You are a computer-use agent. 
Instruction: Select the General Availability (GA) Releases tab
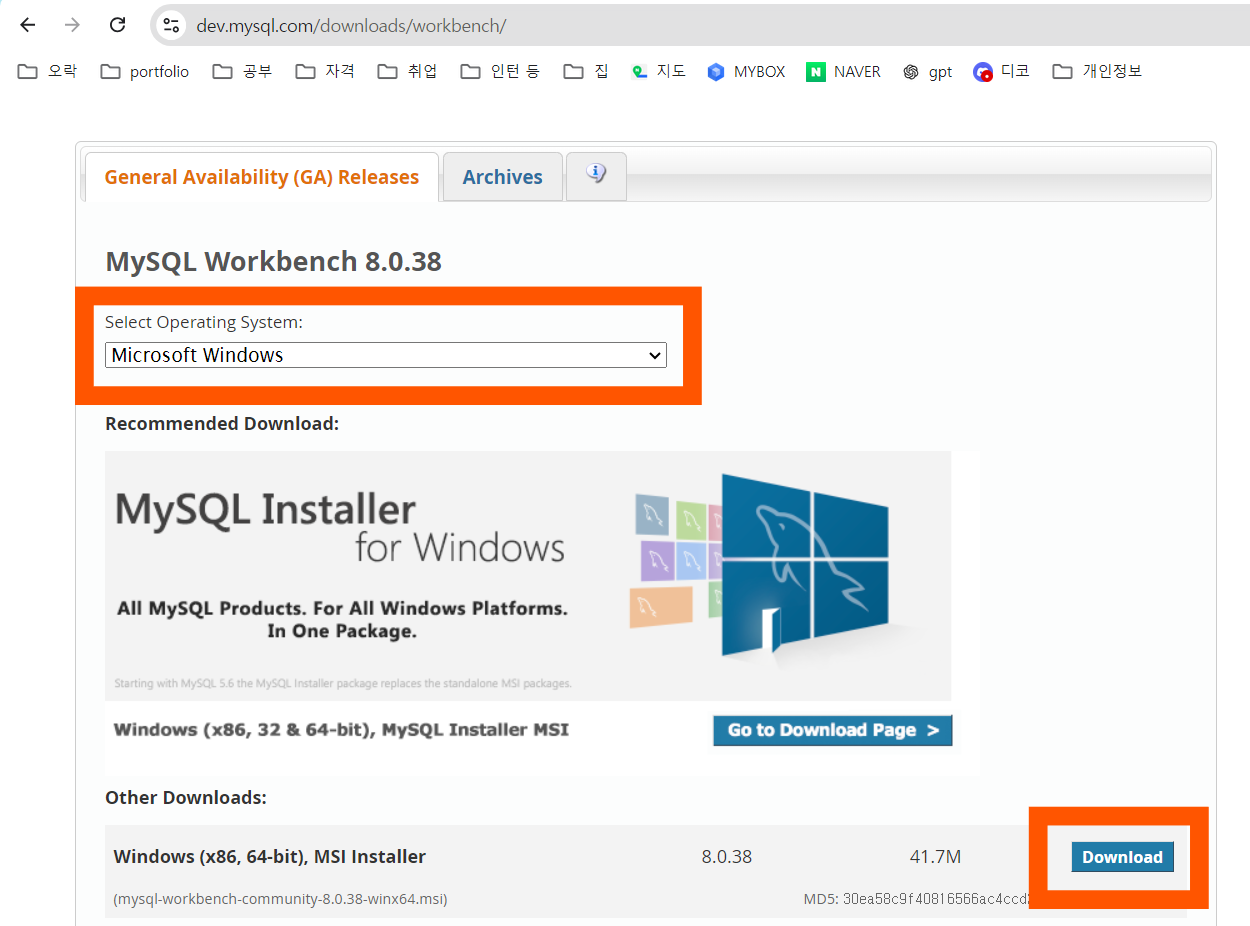tap(262, 177)
